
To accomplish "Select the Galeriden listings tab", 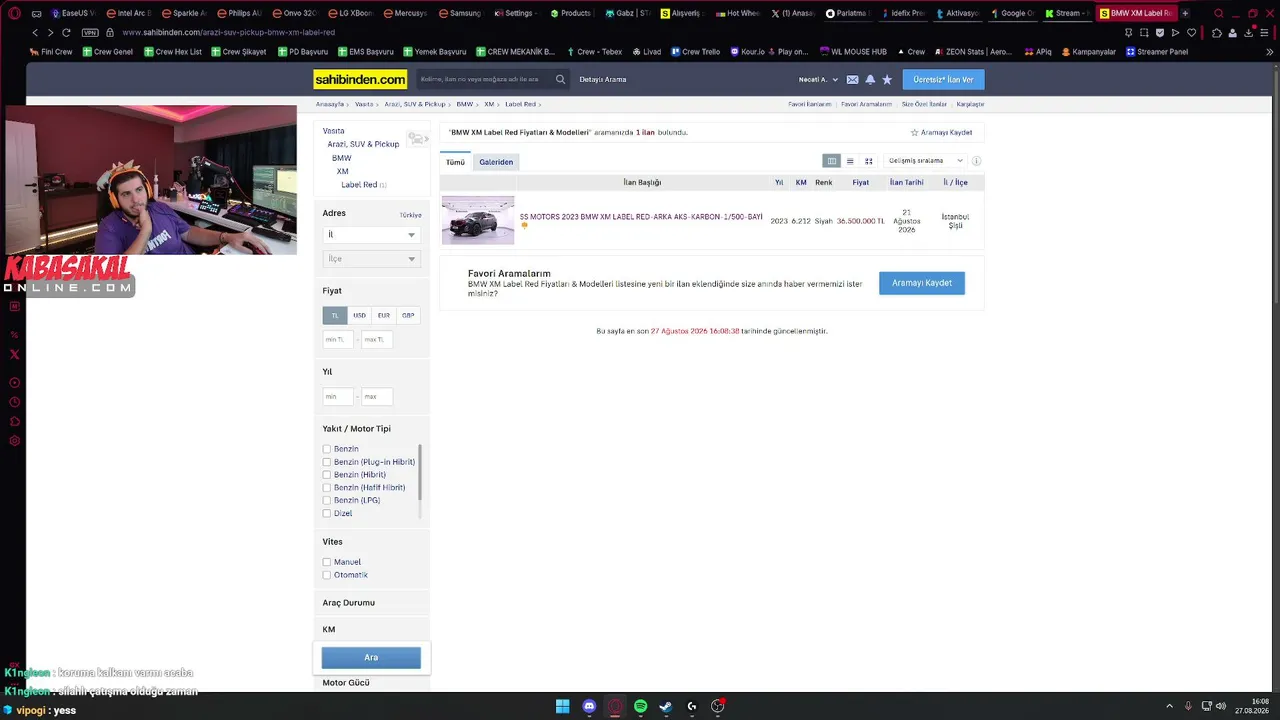I will click(496, 162).
